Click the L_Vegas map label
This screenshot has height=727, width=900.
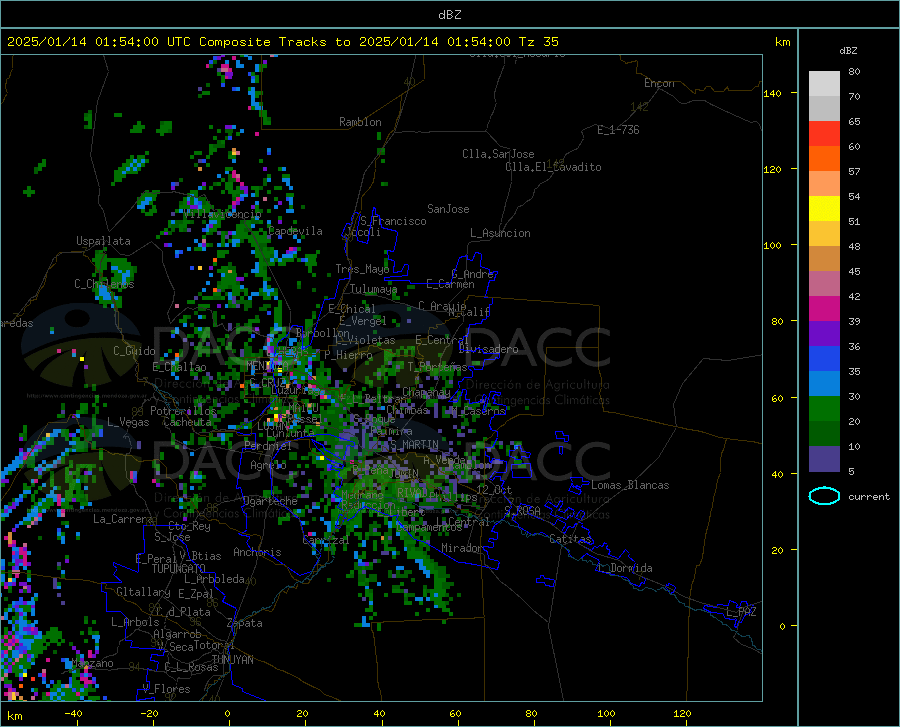[129, 422]
